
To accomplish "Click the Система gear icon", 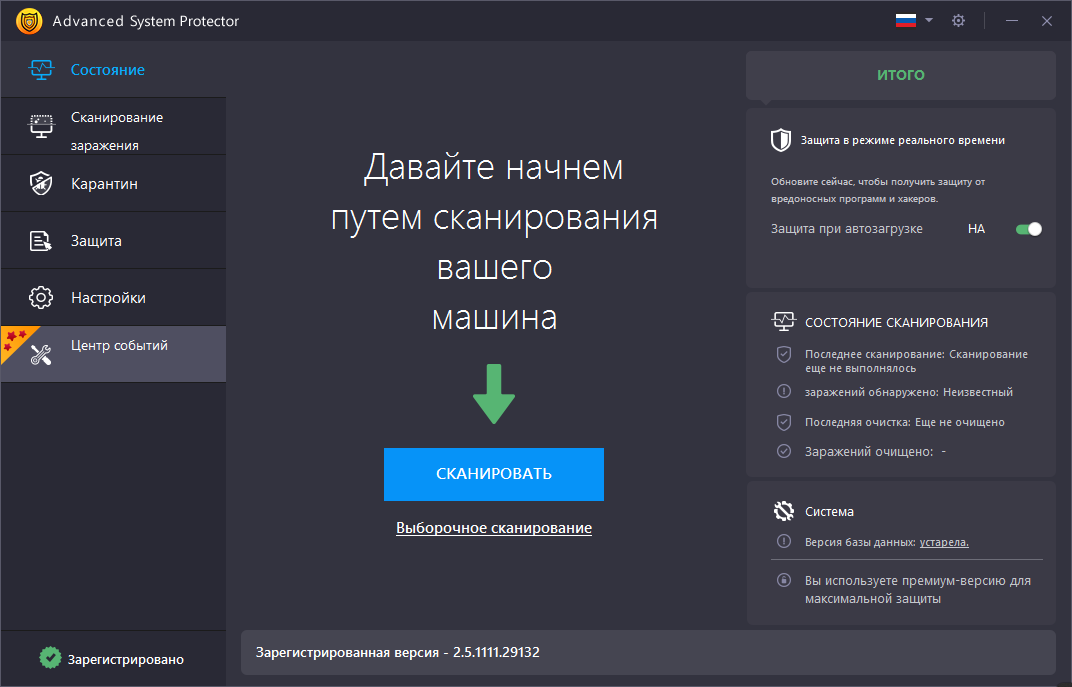I will [783, 511].
